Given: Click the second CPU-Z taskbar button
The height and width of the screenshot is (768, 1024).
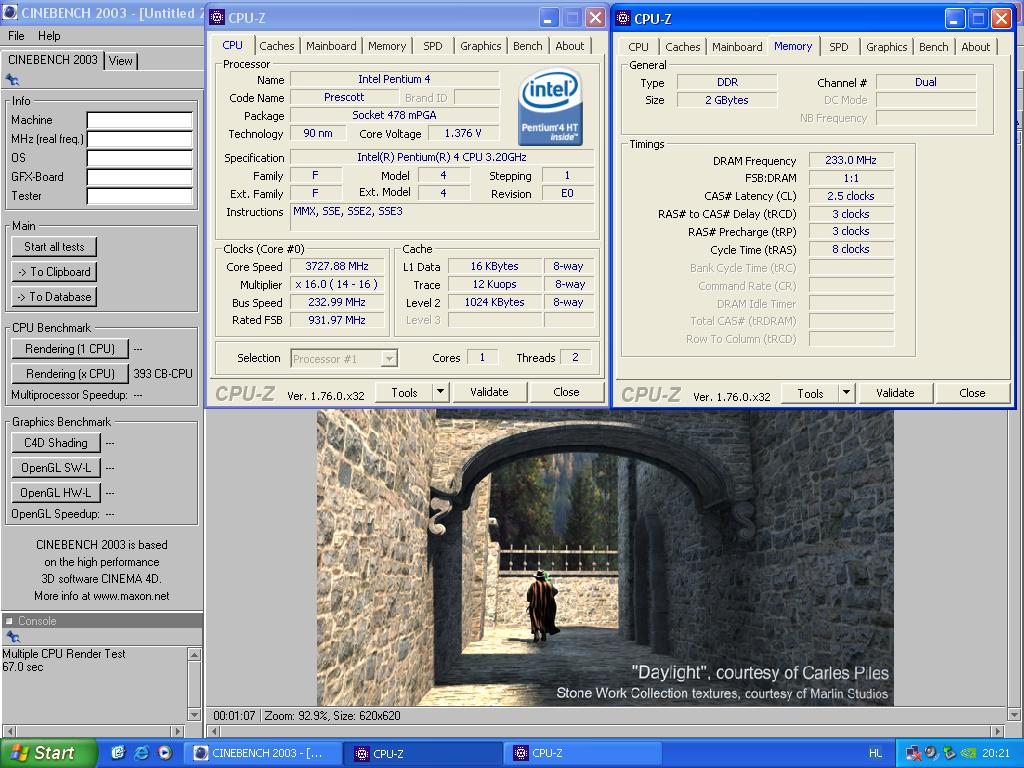Looking at the screenshot, I should pyautogui.click(x=584, y=753).
